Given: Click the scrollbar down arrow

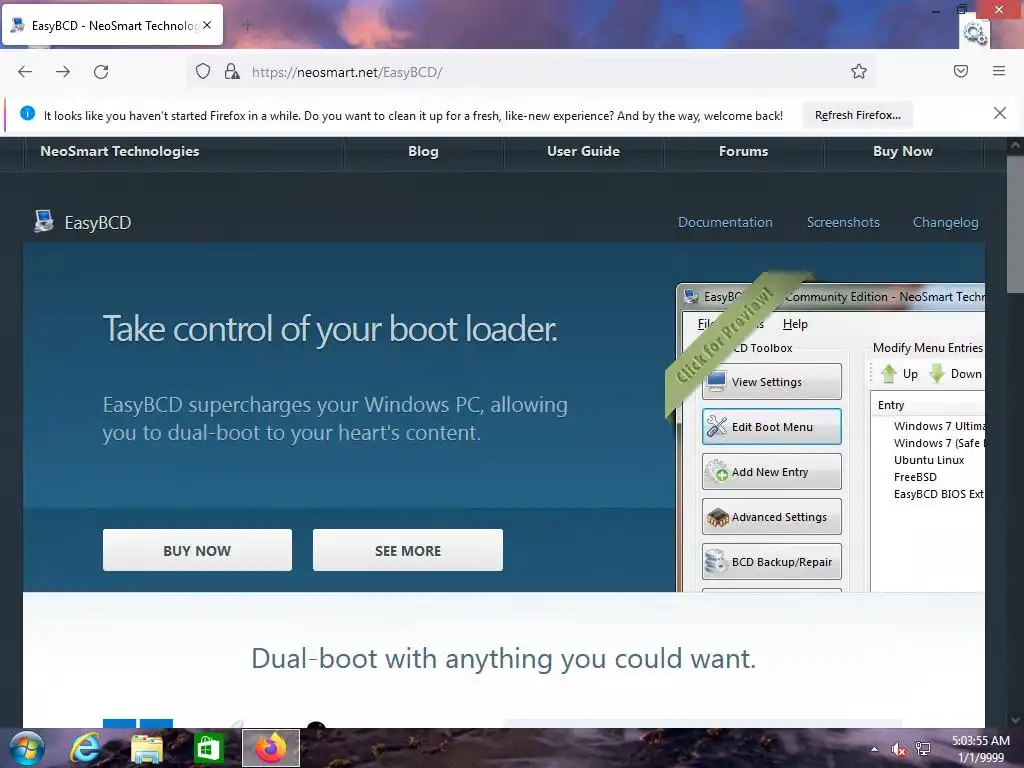Looking at the screenshot, I should (x=1014, y=719).
